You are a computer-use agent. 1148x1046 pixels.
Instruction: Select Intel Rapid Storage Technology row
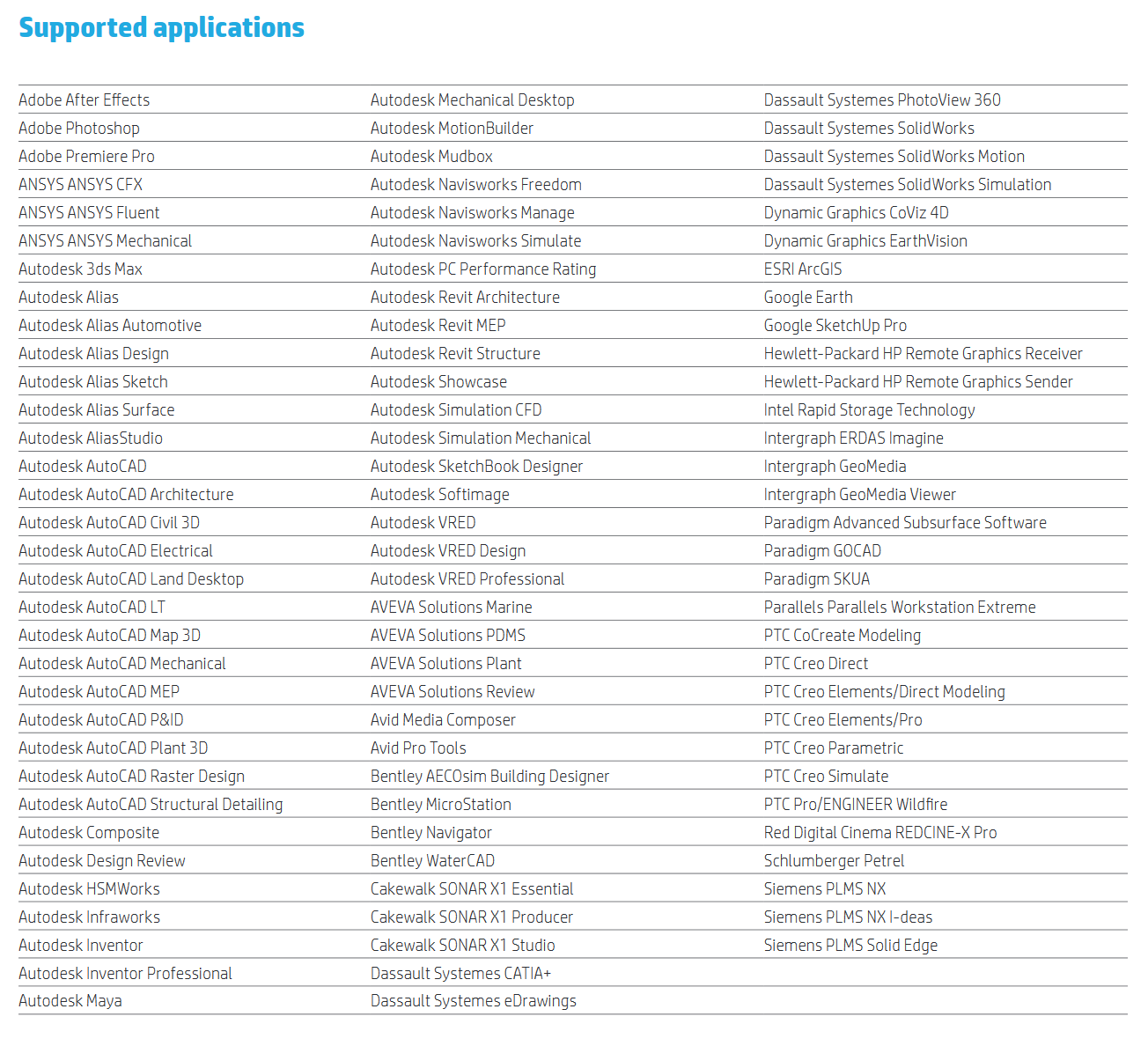pyautogui.click(x=869, y=410)
